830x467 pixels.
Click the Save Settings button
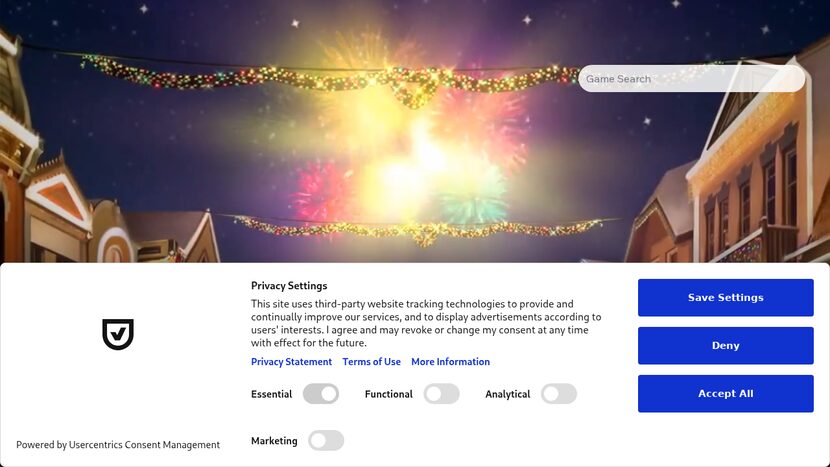725,298
